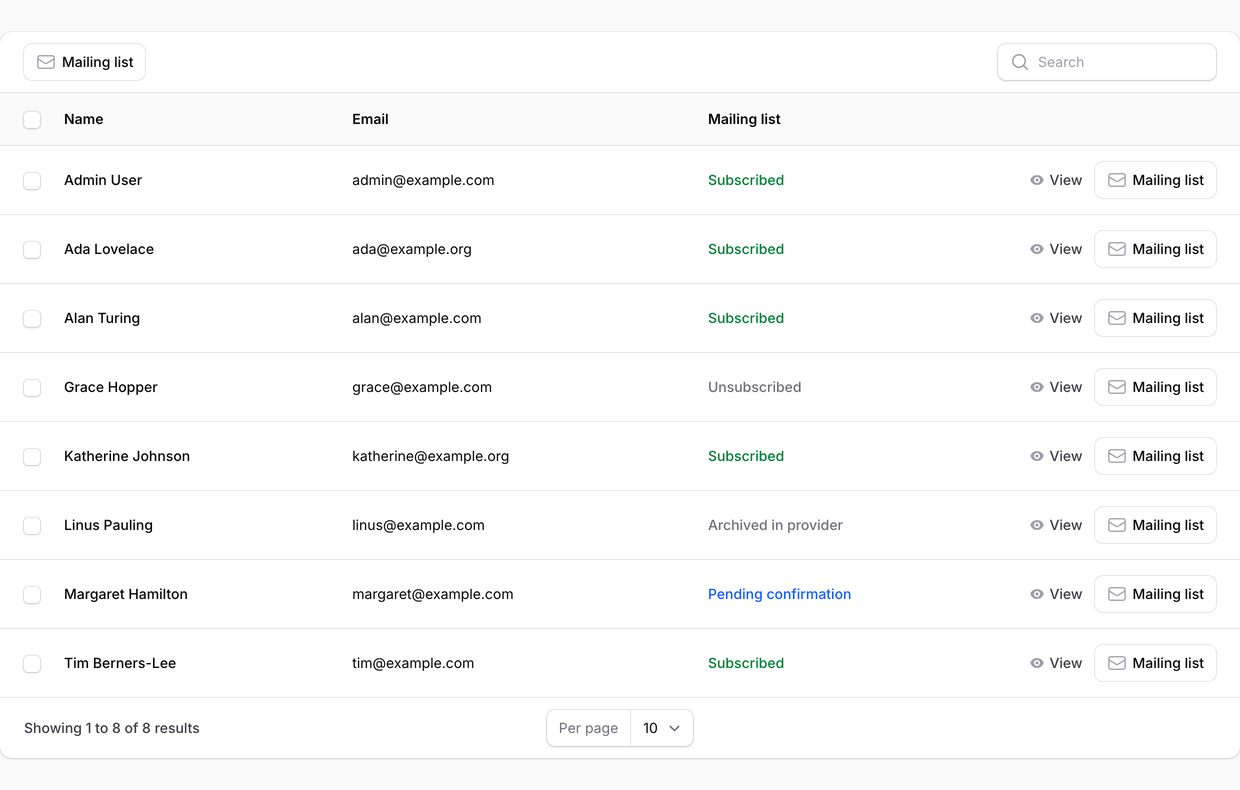This screenshot has height=790, width=1240.
Task: Open the Per page dropdown showing 10
Action: 662,728
